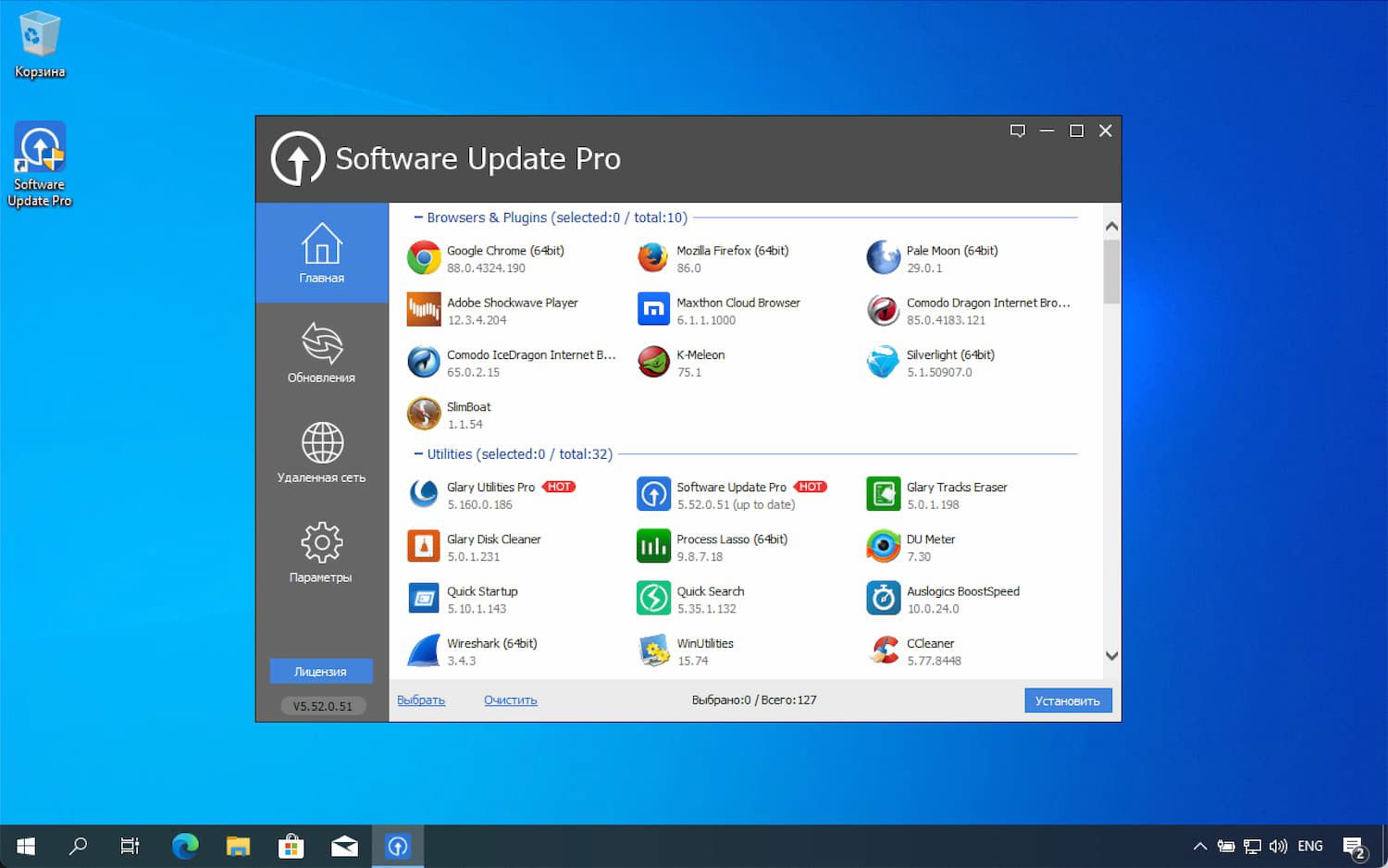Image resolution: width=1388 pixels, height=868 pixels.
Task: Click the scrollbar down arrow
Action: tap(1111, 655)
